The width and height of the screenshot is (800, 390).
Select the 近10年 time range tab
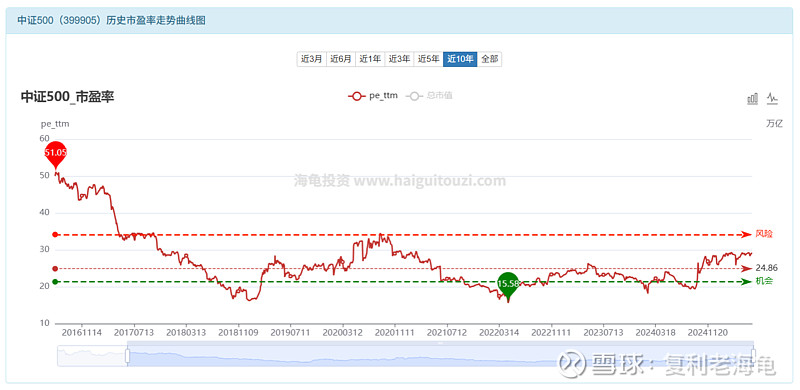point(460,59)
